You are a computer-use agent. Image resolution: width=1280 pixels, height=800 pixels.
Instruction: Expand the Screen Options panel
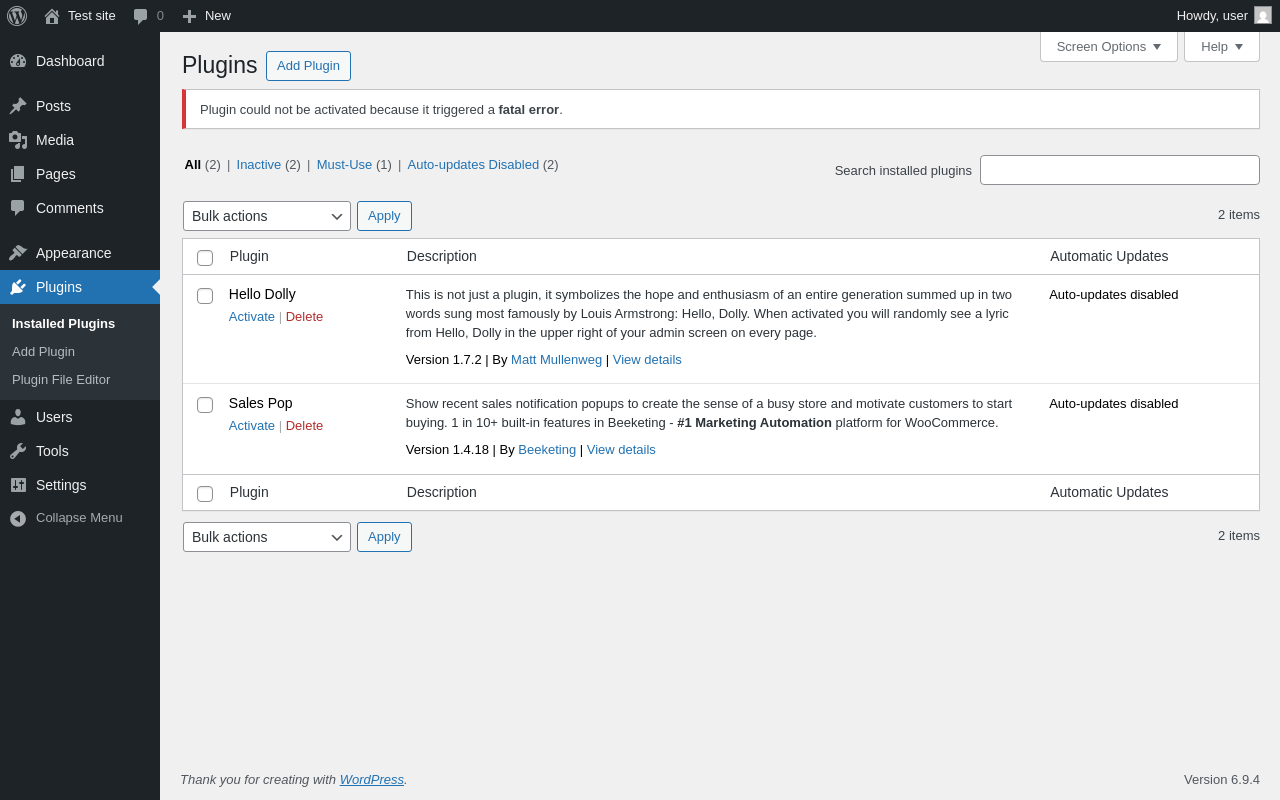1108,46
